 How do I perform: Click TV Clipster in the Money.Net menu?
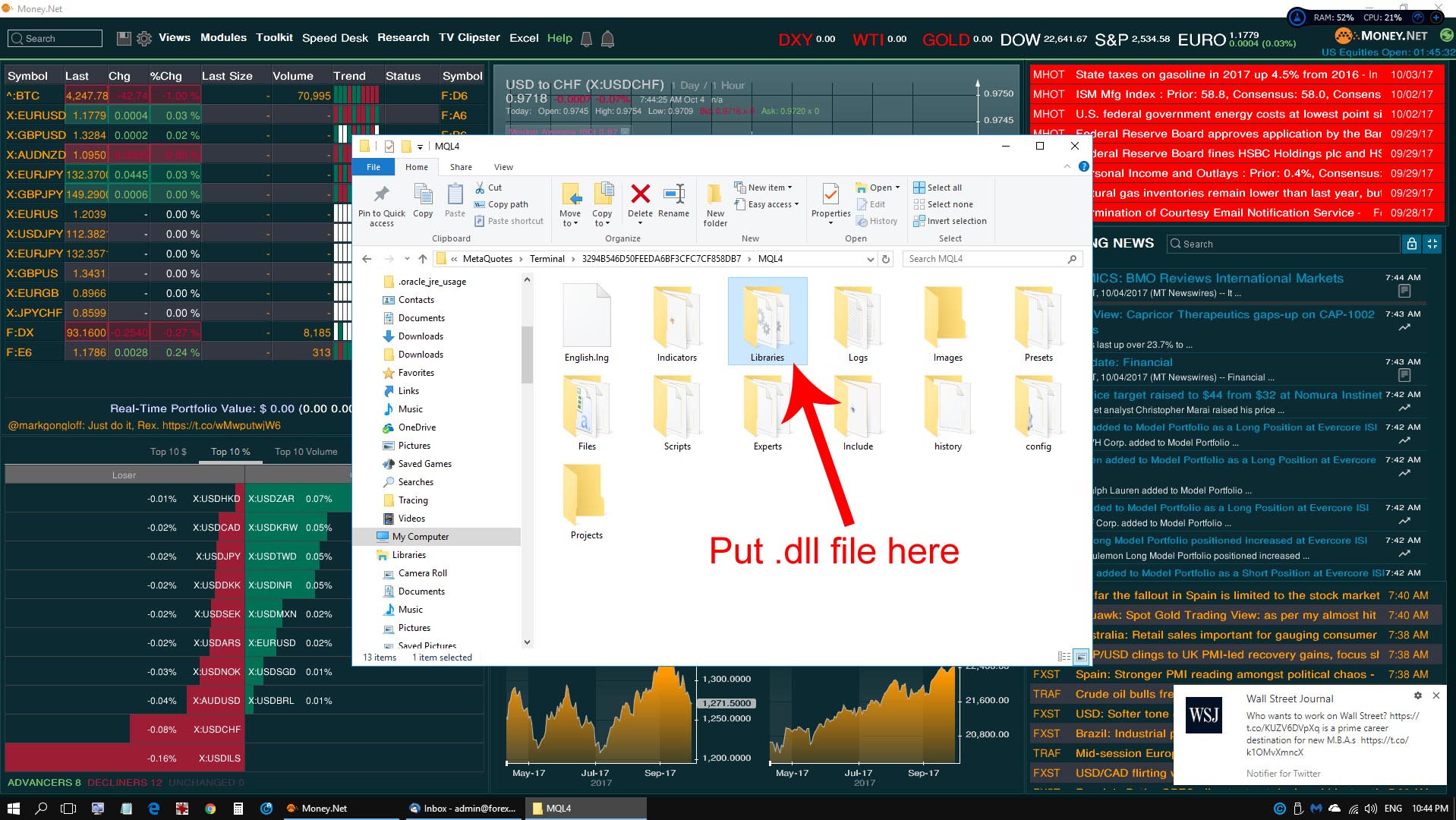pos(469,37)
